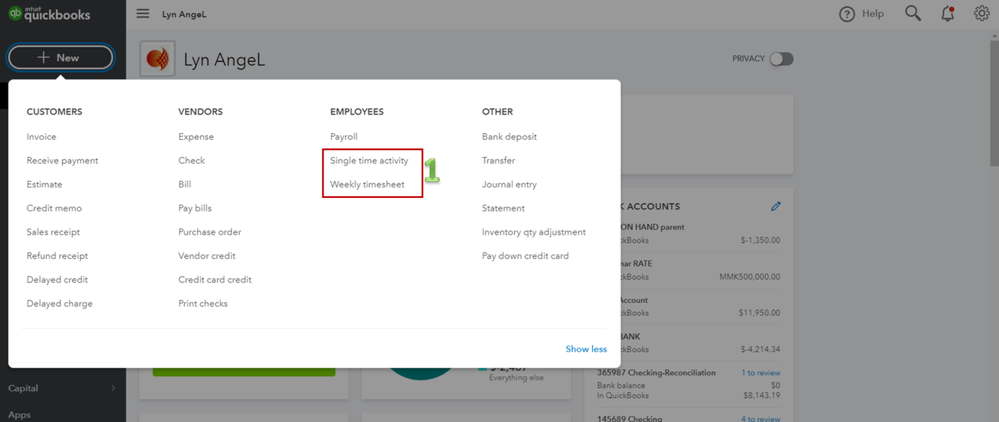Choose Delayed credit
The image size is (999, 422).
tap(57, 280)
